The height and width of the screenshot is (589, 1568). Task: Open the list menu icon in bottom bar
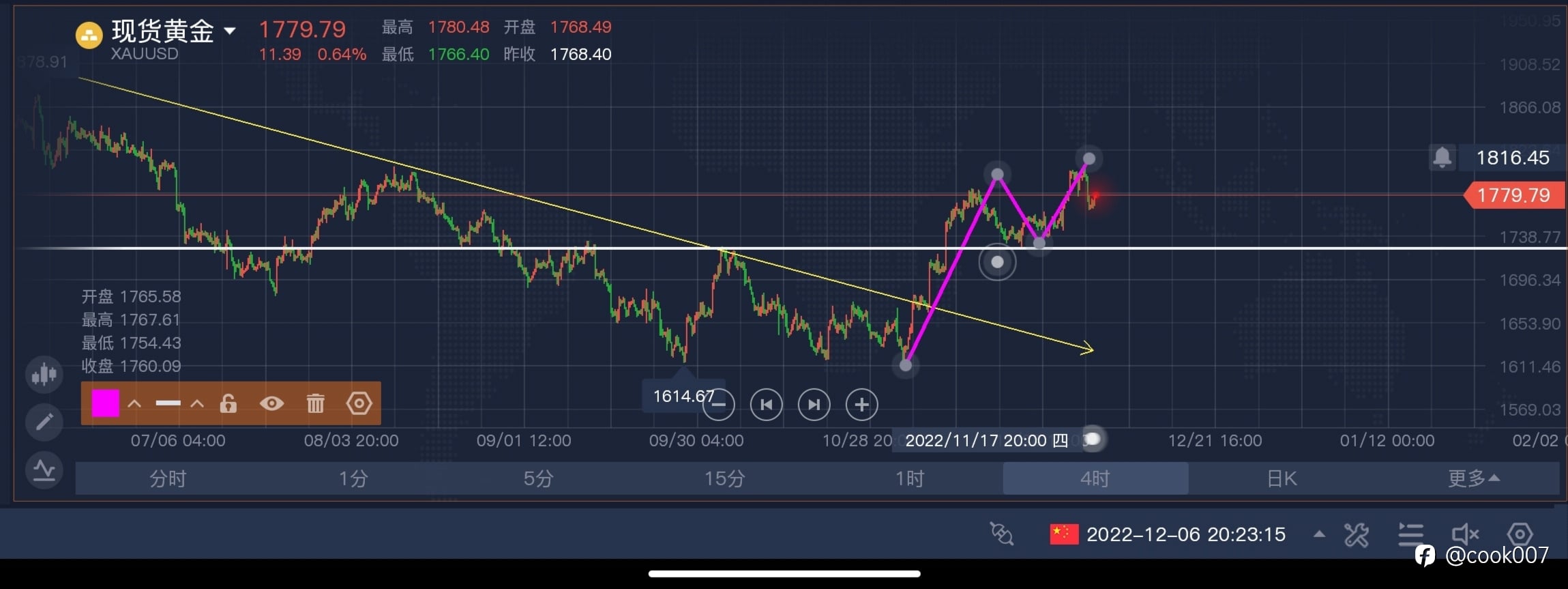point(1410,534)
